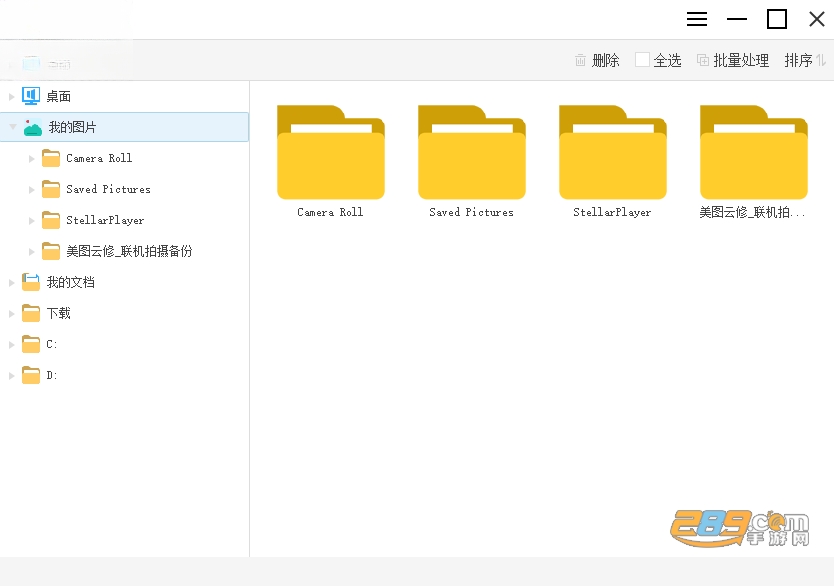
Task: Expand the desktop tree node
Action: pos(11,96)
